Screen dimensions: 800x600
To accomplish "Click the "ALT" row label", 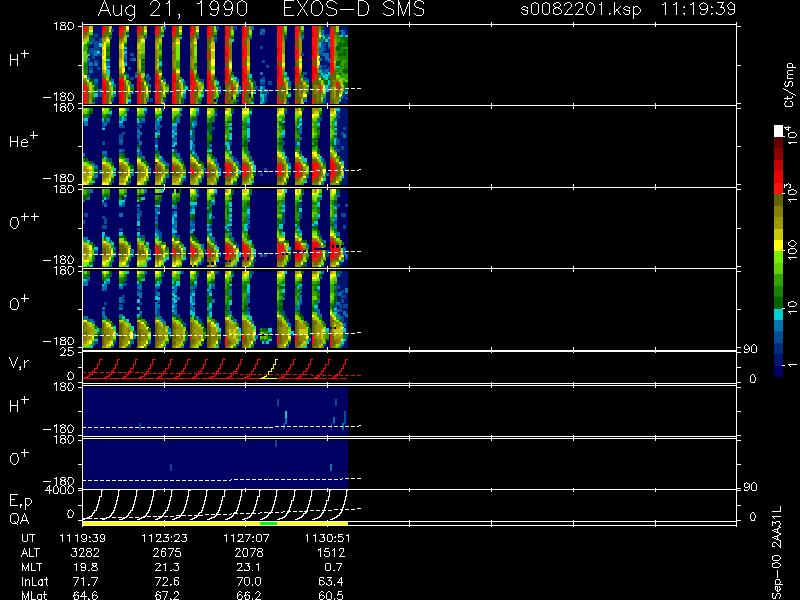I will tap(30, 553).
